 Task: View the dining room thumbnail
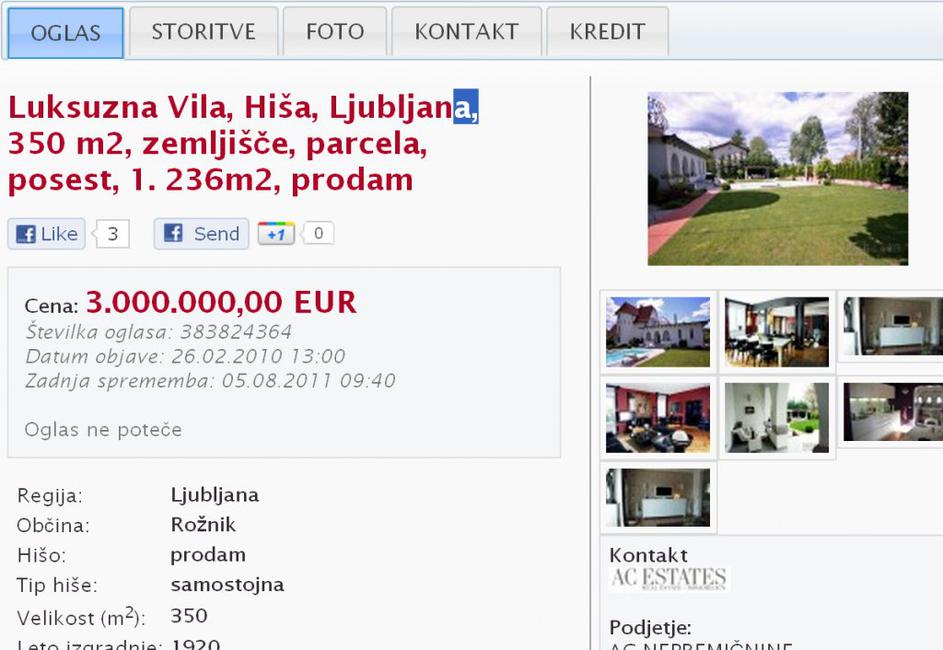click(x=776, y=332)
